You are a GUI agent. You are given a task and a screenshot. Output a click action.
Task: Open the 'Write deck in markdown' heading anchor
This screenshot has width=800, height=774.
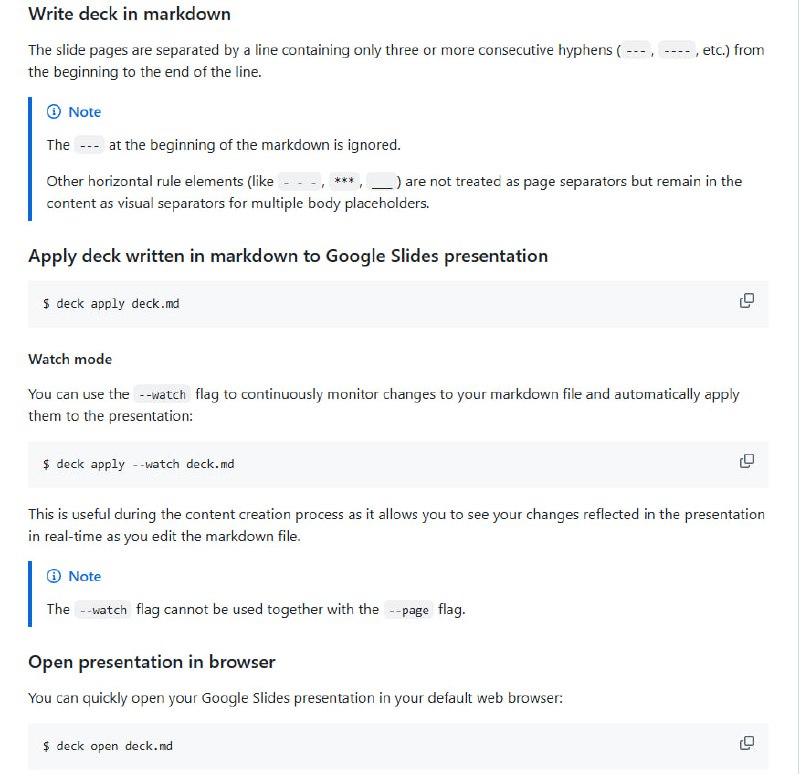click(x=129, y=14)
